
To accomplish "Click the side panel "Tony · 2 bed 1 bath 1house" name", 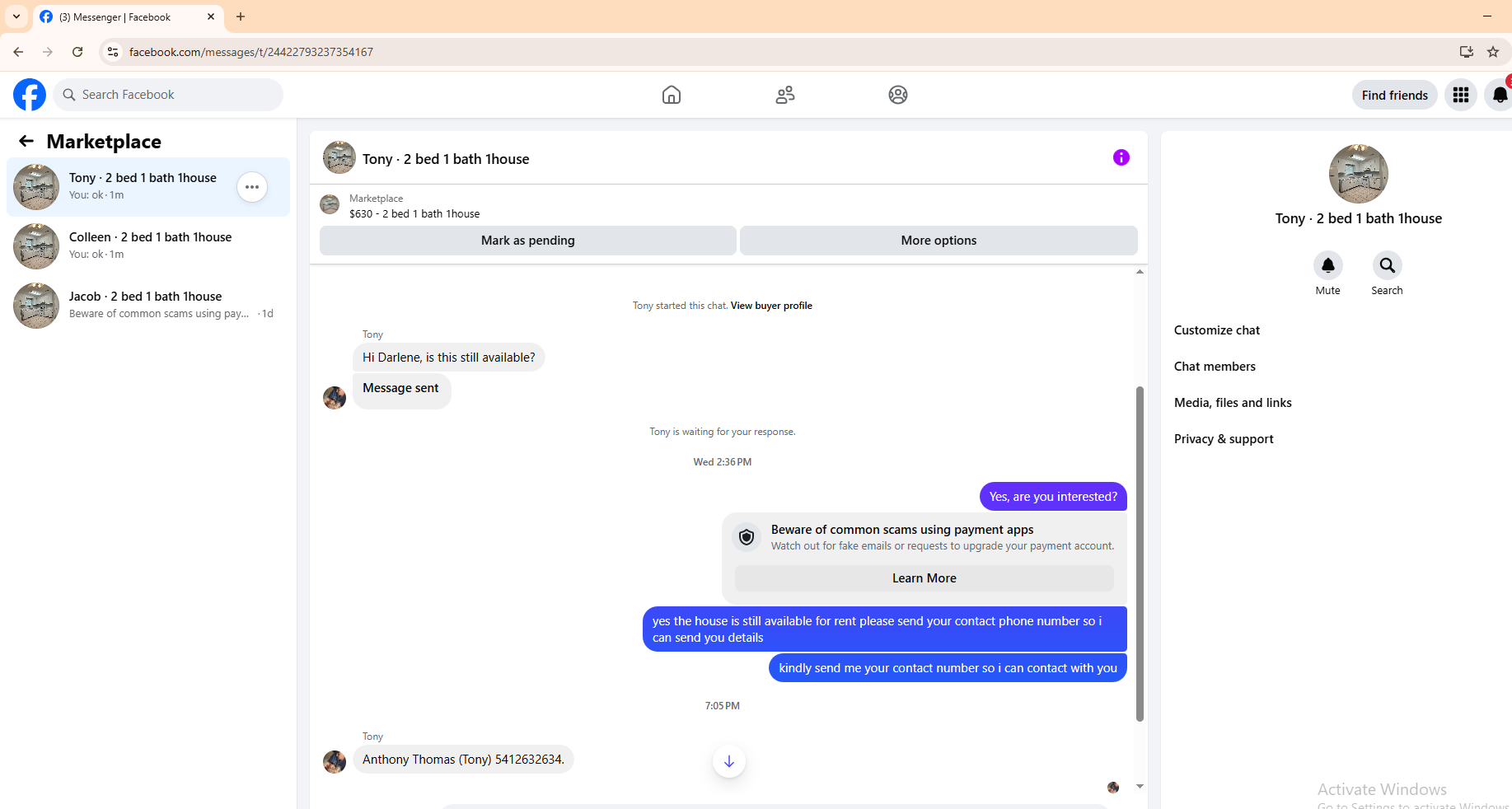I will [1359, 218].
